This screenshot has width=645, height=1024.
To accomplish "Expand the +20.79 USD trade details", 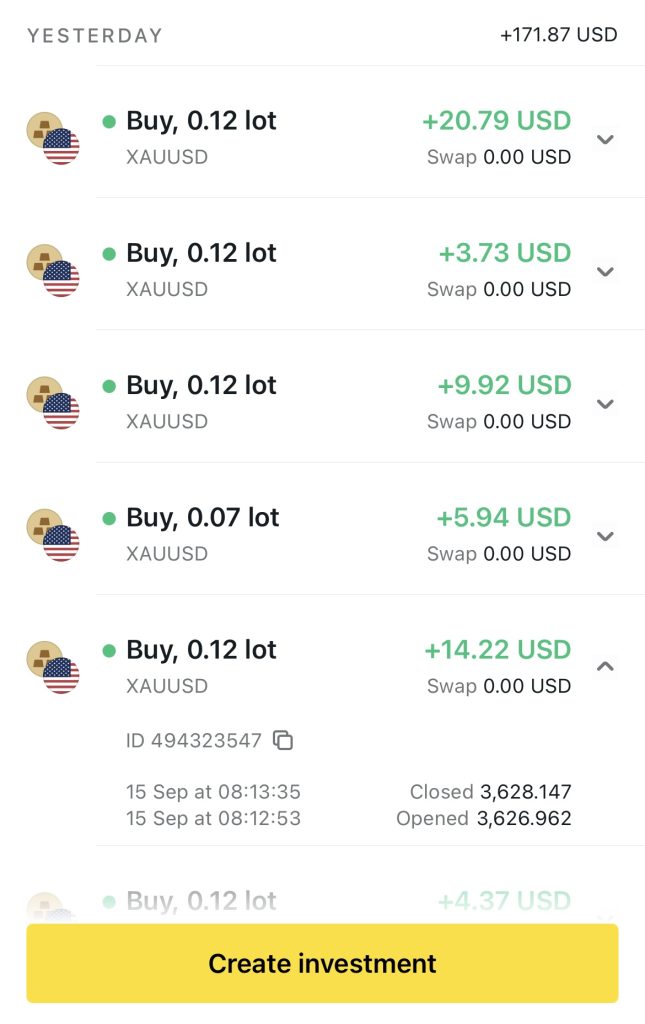I will point(604,139).
